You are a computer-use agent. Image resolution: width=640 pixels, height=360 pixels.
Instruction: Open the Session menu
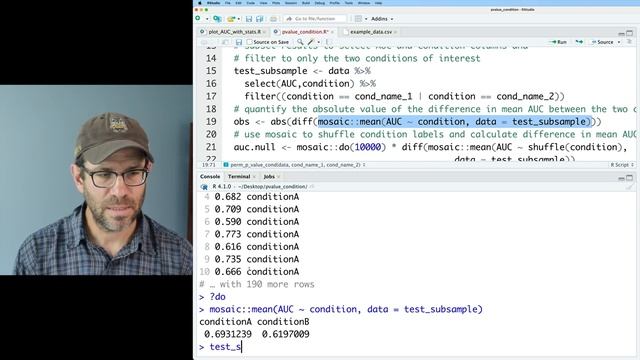pos(291,3)
